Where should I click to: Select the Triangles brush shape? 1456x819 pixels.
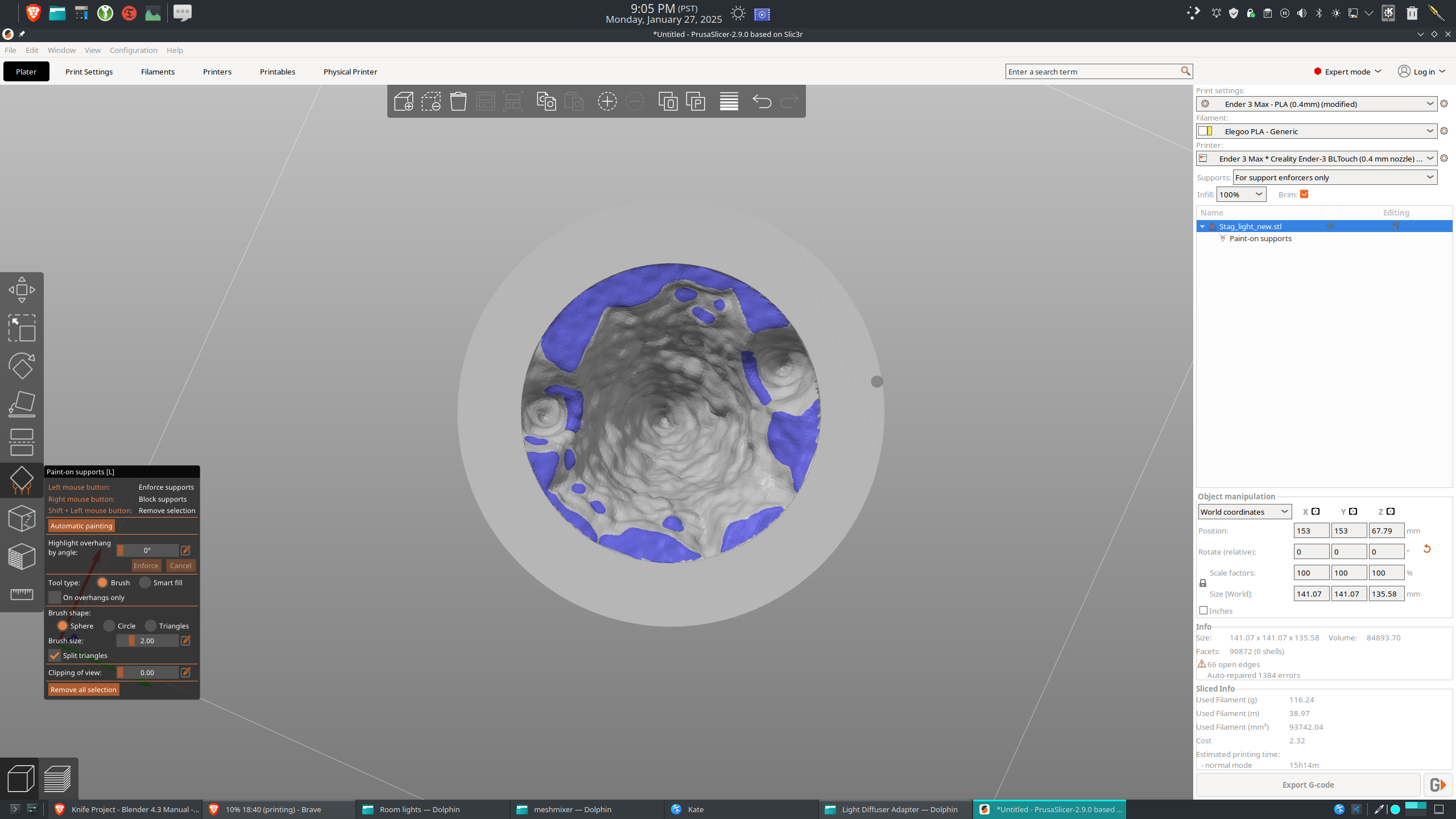pyautogui.click(x=151, y=626)
